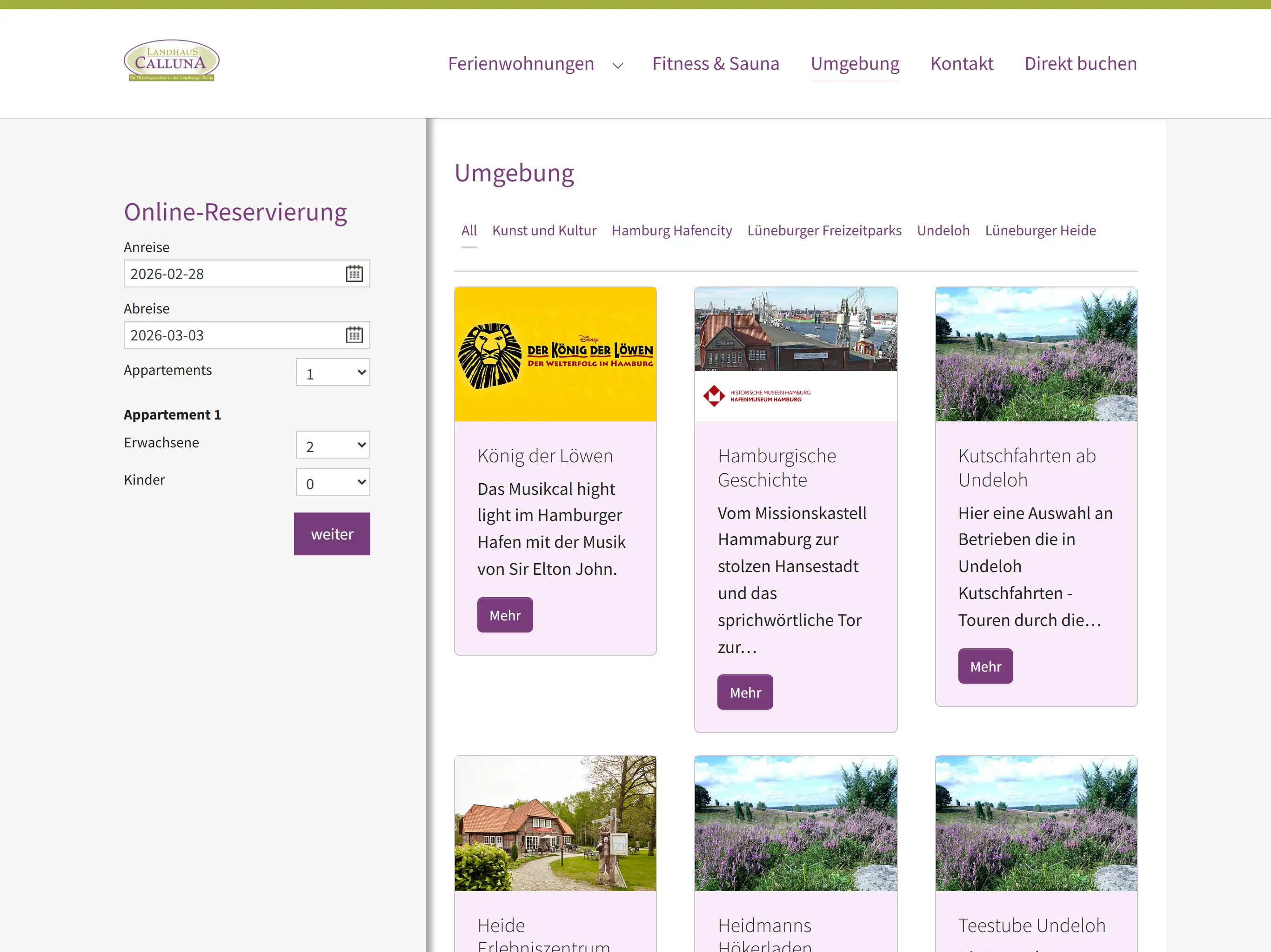The height and width of the screenshot is (952, 1271).
Task: Filter by Hamburg Hafencity
Action: [671, 230]
